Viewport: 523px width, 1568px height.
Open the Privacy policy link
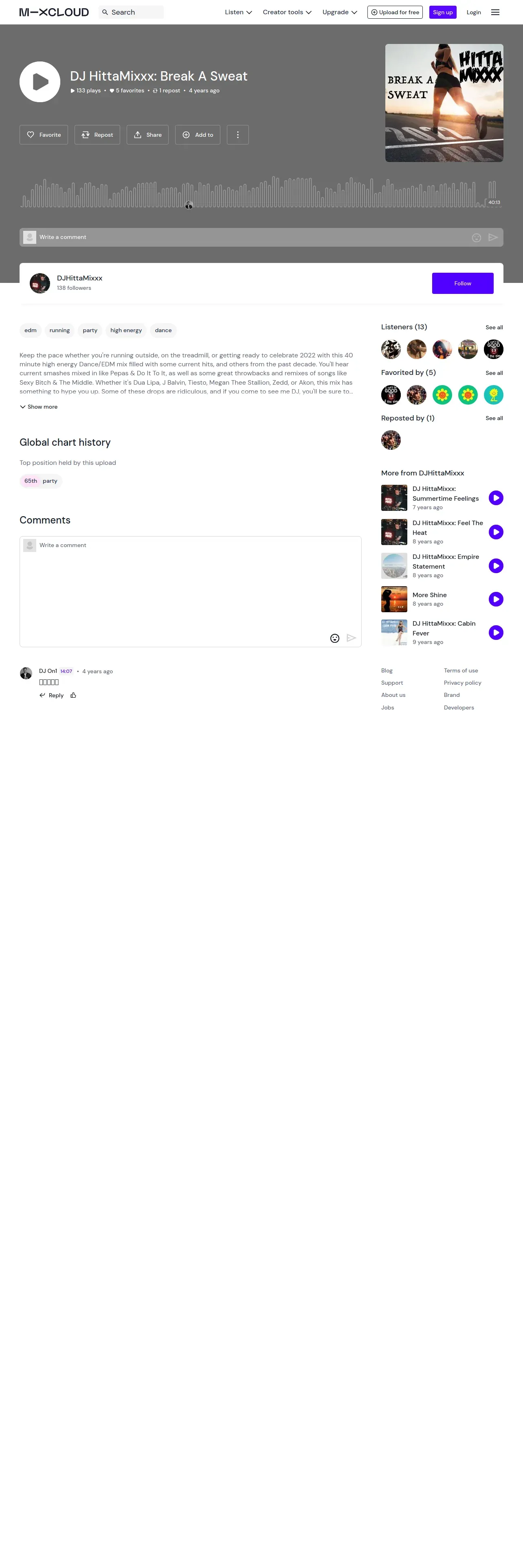(x=463, y=683)
